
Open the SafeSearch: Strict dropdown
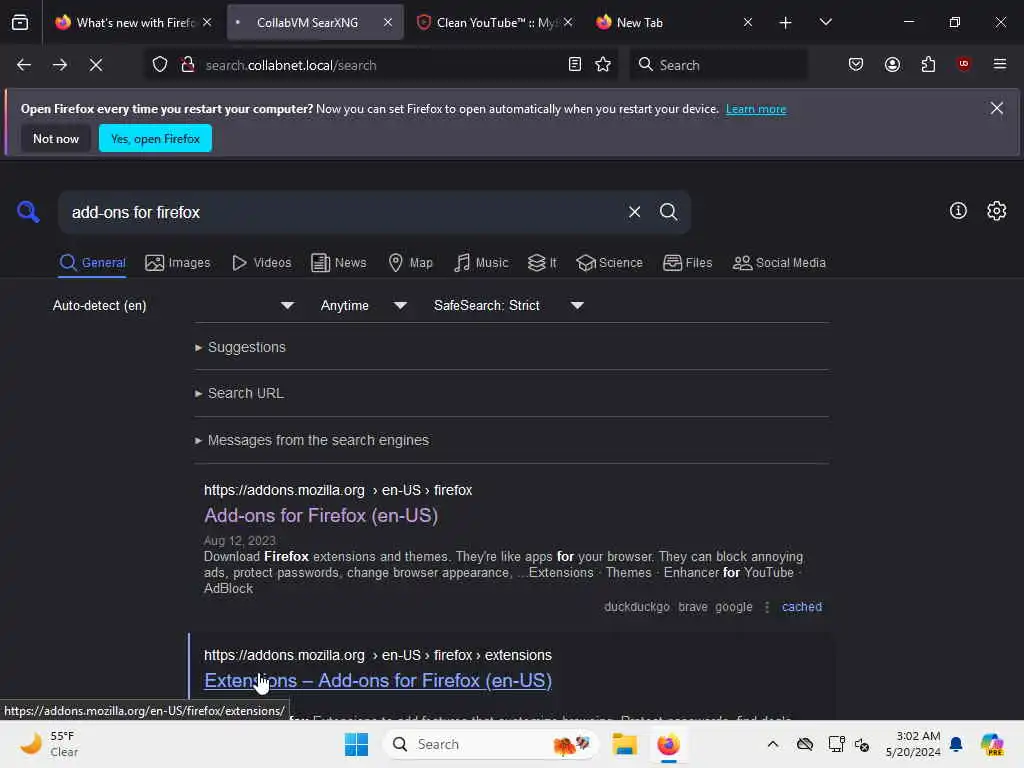click(x=508, y=306)
